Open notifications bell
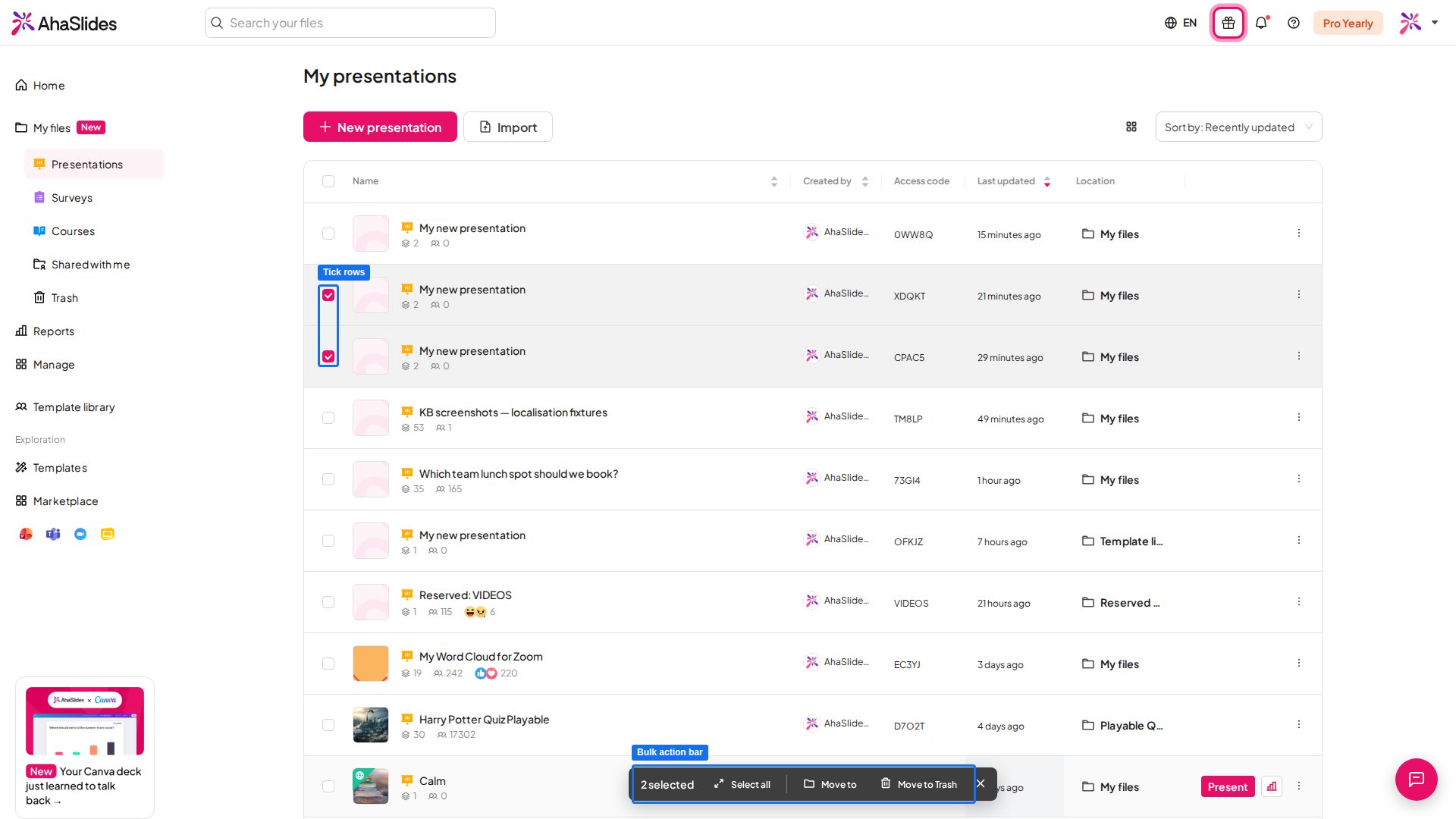Image resolution: width=1456 pixels, height=819 pixels. [1261, 23]
